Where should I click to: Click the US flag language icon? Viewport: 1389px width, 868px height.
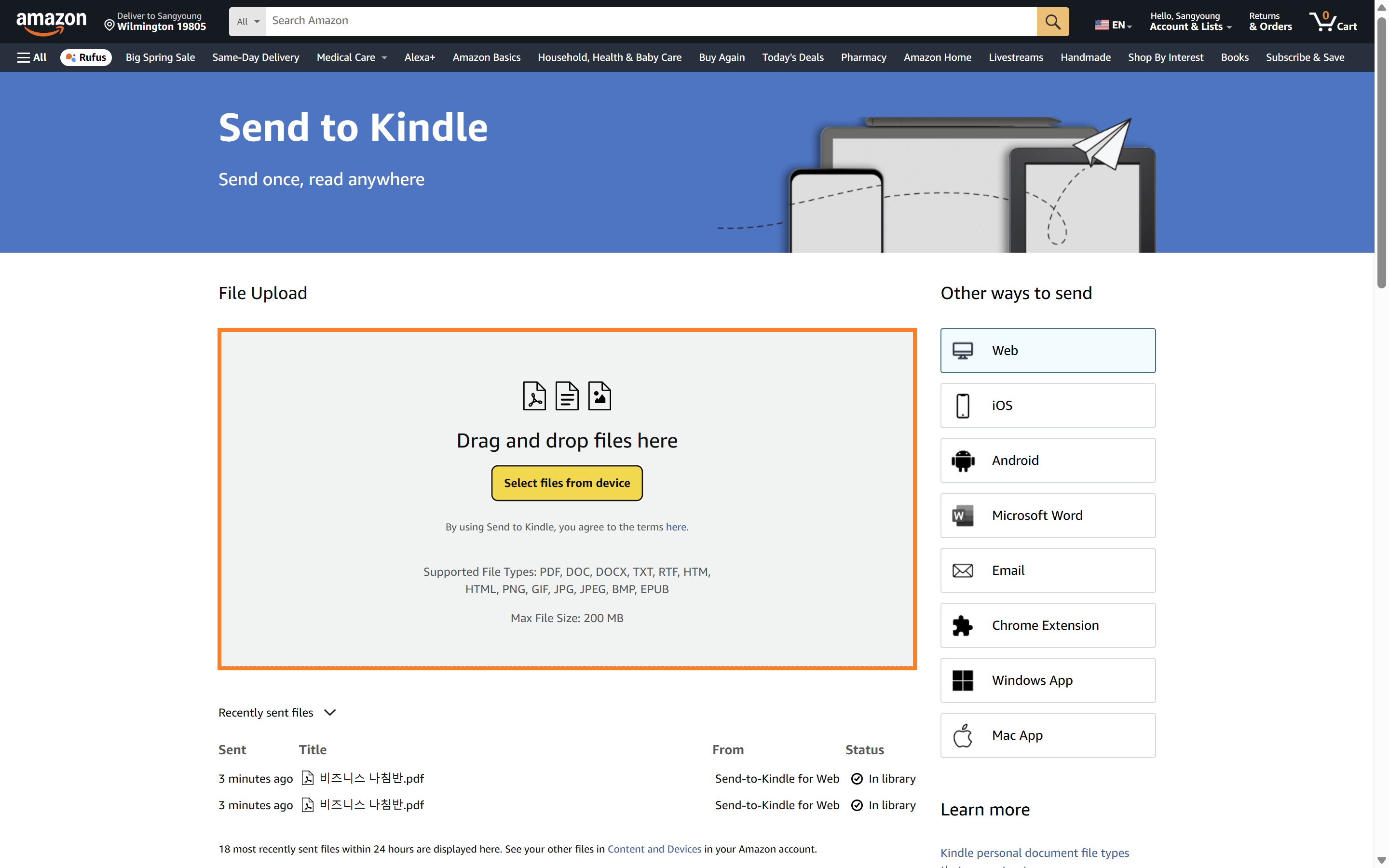pyautogui.click(x=1102, y=25)
